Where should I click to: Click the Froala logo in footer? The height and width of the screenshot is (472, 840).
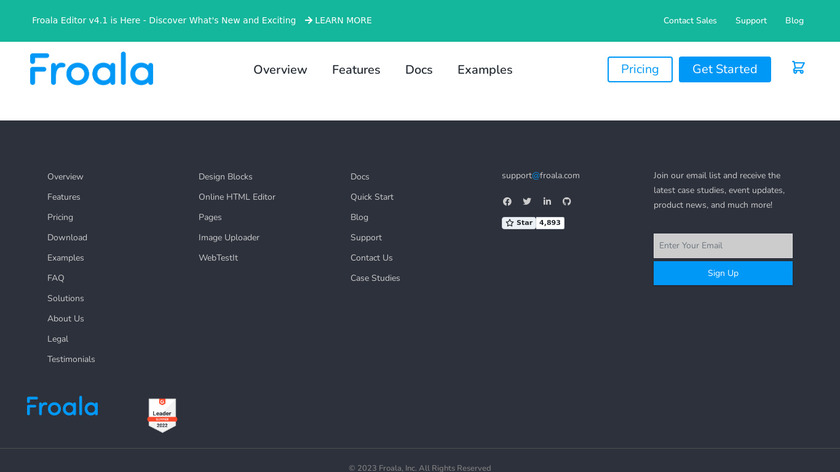[x=63, y=406]
